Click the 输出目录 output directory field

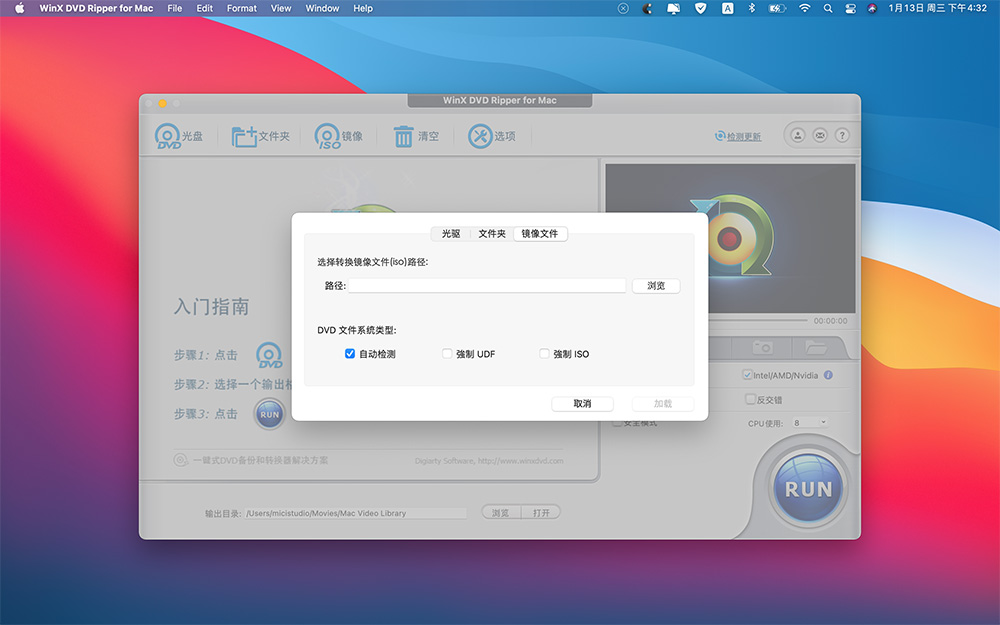(x=355, y=513)
